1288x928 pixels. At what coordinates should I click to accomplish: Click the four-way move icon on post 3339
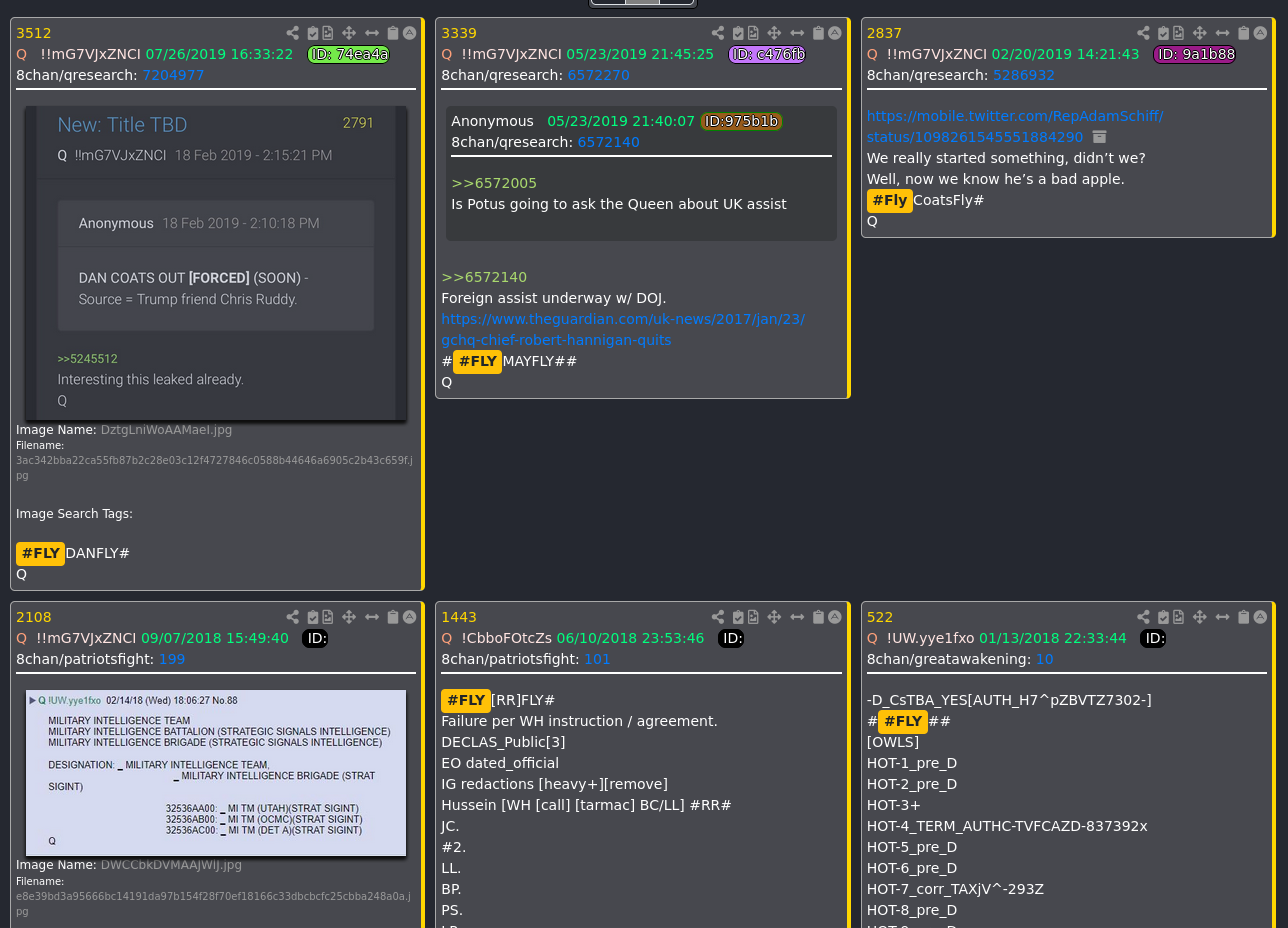pyautogui.click(x=774, y=33)
